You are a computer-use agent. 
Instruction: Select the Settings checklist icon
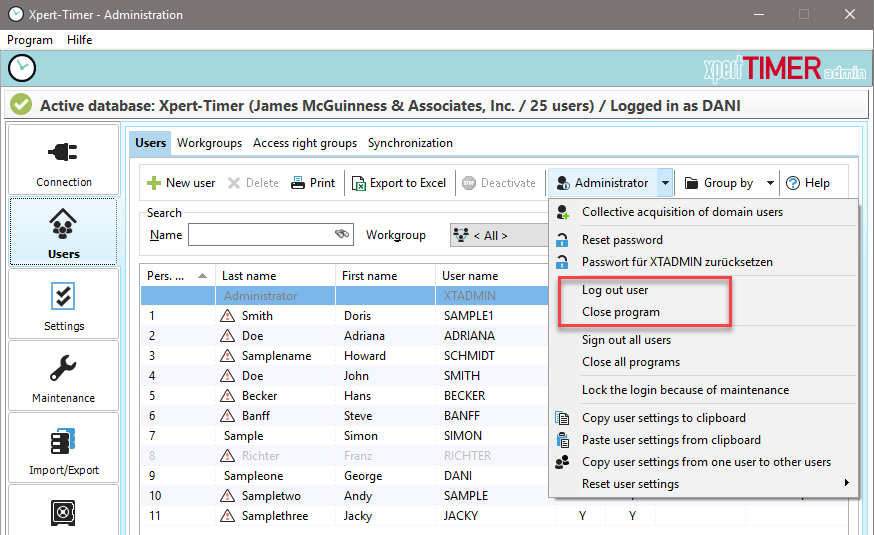coord(64,297)
